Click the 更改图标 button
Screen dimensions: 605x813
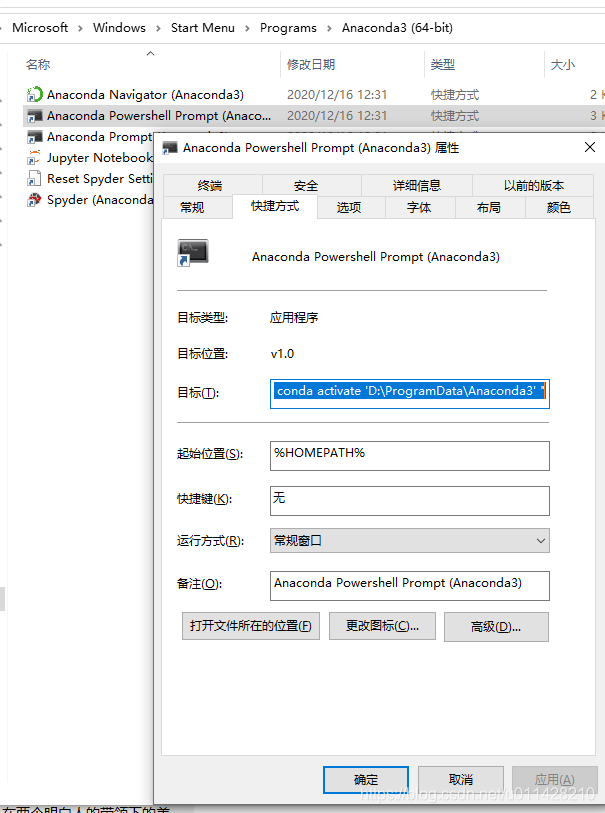tap(383, 626)
